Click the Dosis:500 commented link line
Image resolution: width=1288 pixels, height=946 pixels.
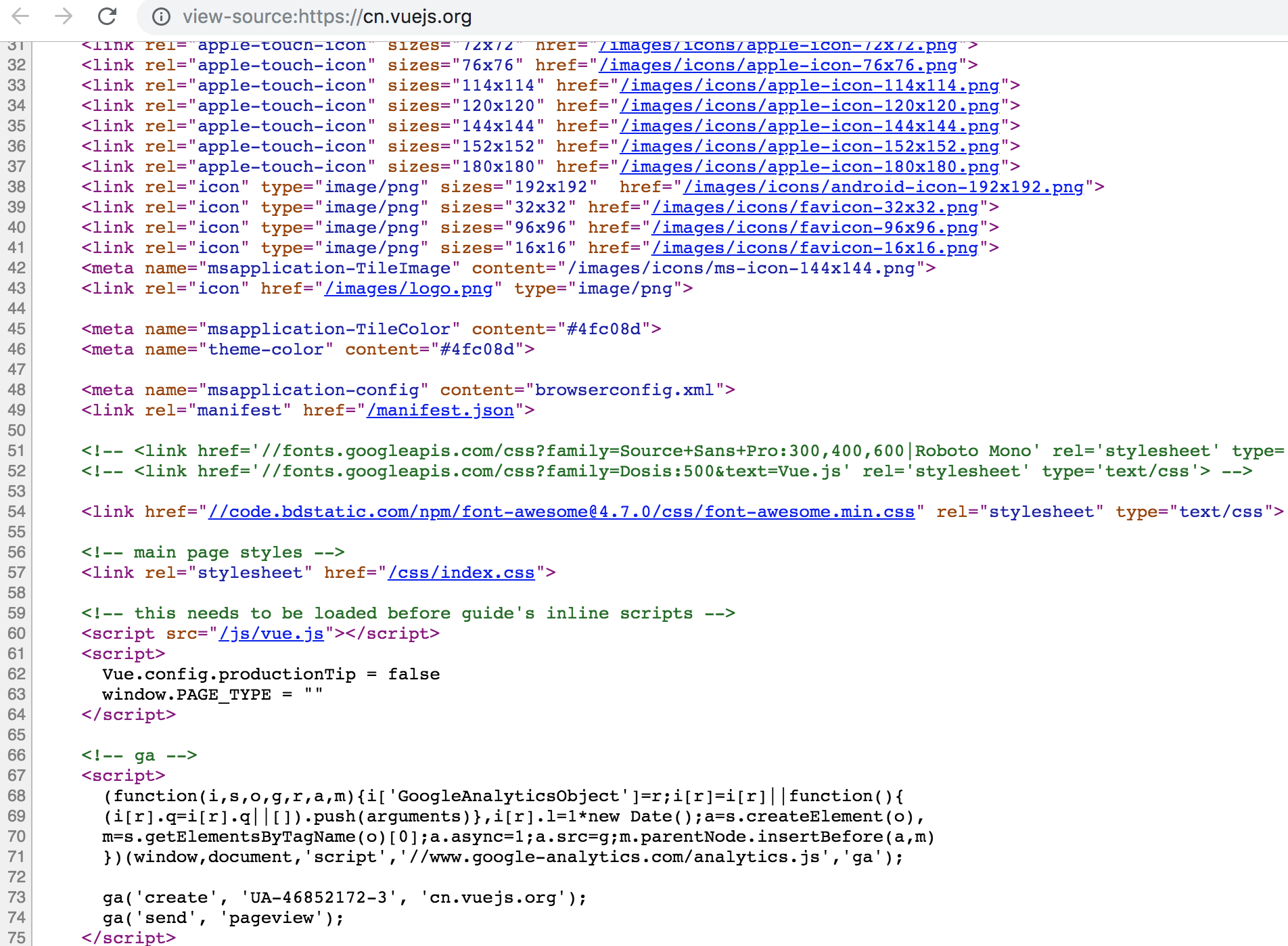pos(667,472)
